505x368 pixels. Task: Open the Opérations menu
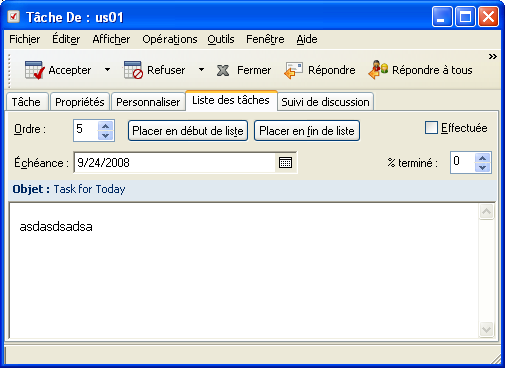point(170,39)
